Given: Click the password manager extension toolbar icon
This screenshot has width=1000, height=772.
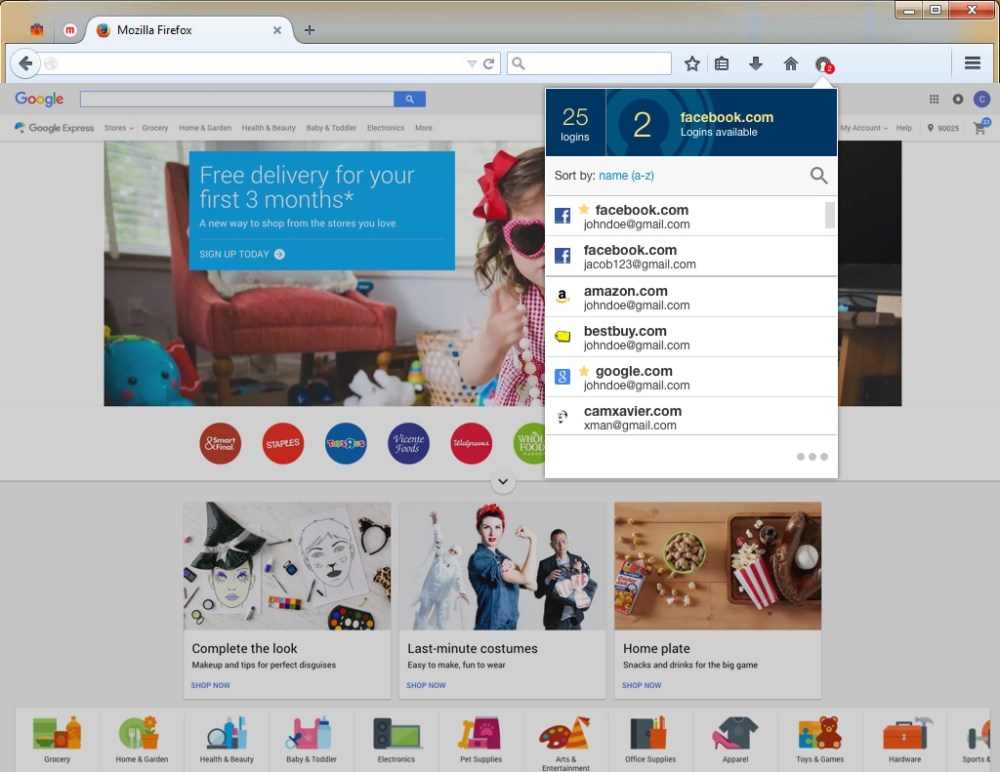Looking at the screenshot, I should (823, 64).
